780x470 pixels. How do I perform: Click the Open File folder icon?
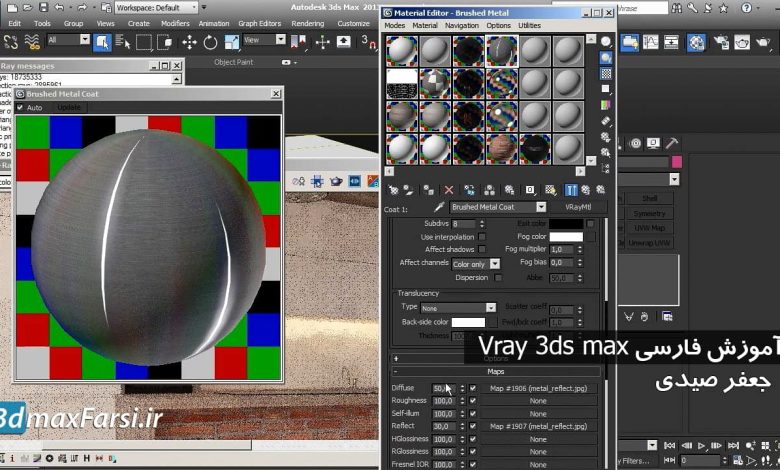(x=27, y=7)
